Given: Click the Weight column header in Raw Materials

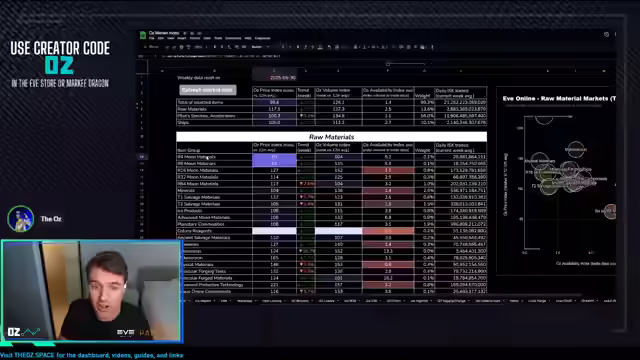Looking at the screenshot, I should tap(422, 150).
